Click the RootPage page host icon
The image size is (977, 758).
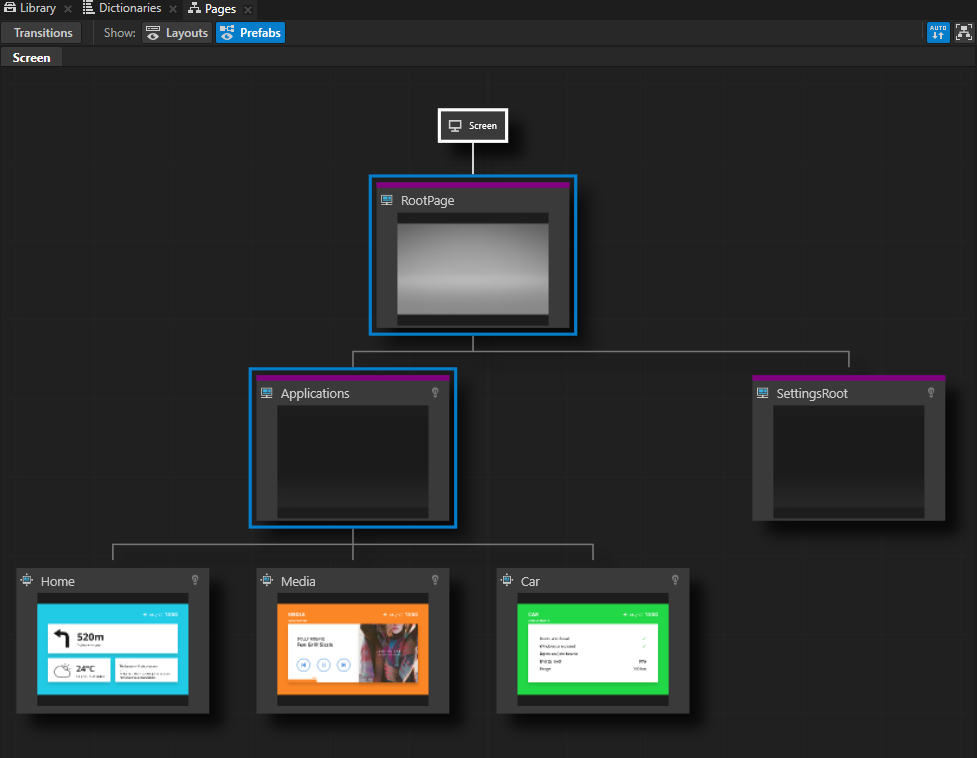pos(387,201)
